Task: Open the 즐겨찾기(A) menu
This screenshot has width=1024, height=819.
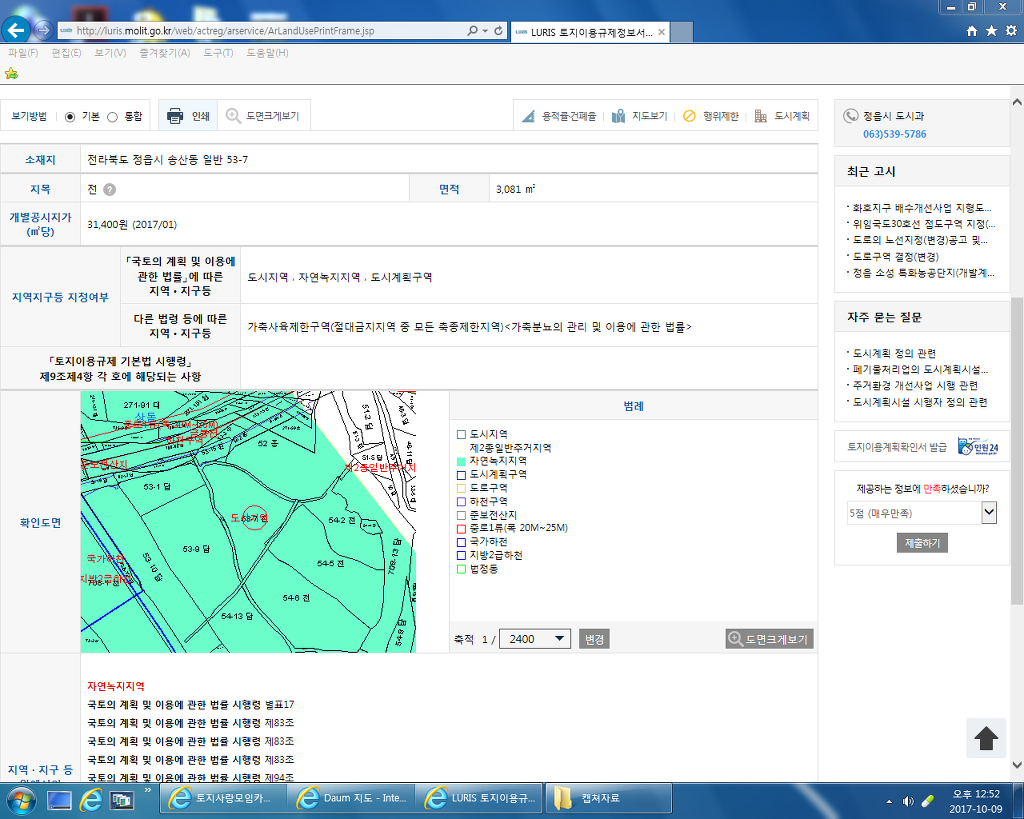Action: pyautogui.click(x=165, y=53)
